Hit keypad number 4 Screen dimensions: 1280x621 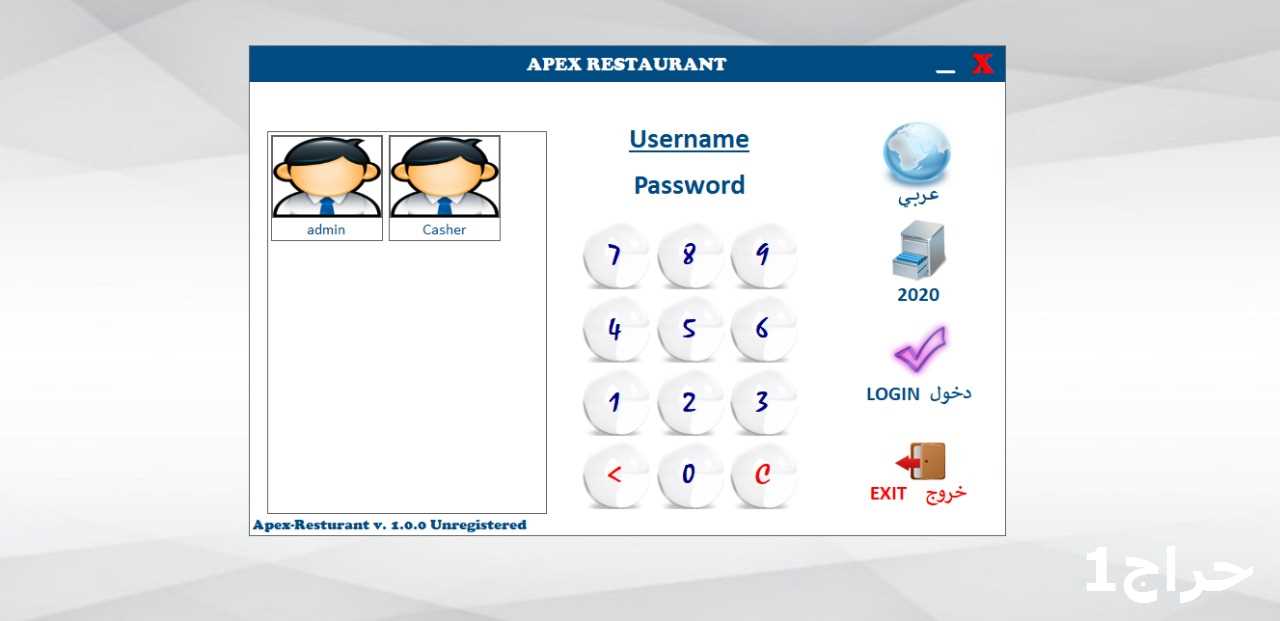click(x=615, y=329)
